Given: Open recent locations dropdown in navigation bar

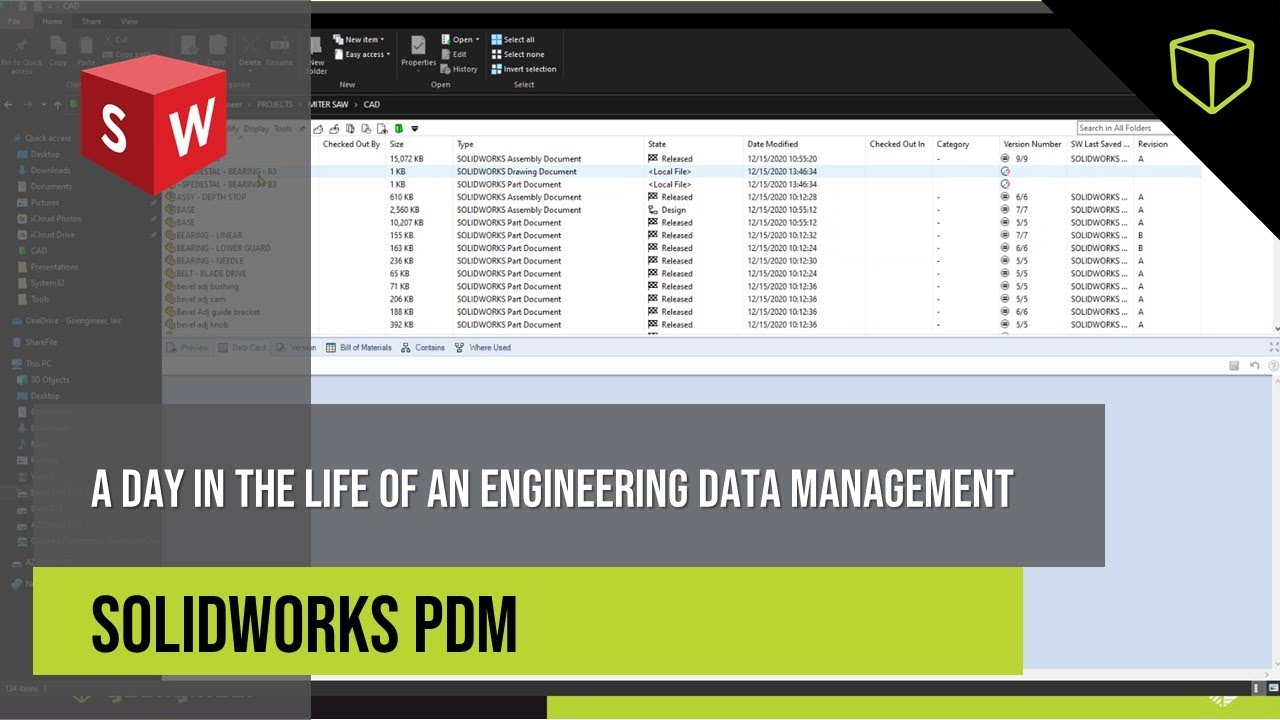Looking at the screenshot, I should 46,104.
